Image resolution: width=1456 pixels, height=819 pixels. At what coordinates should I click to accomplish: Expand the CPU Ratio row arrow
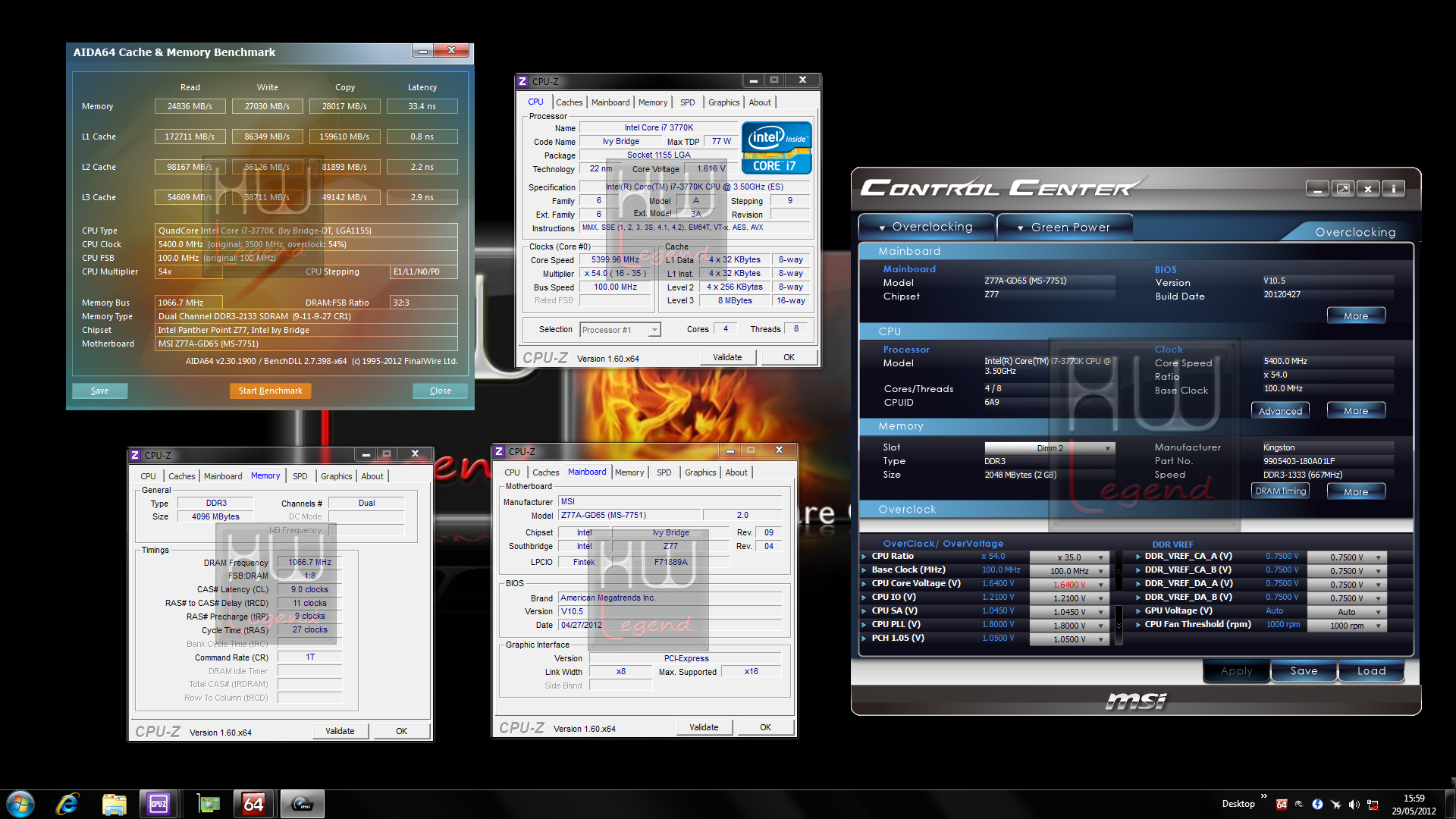[864, 557]
